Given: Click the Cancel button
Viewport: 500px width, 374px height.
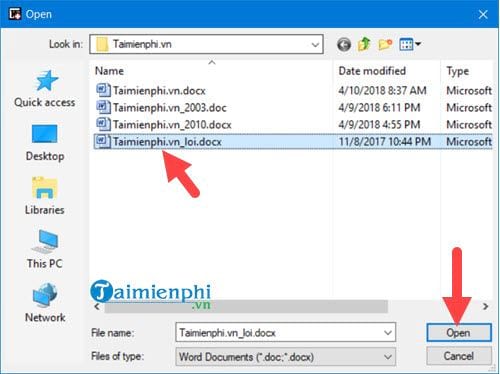Looking at the screenshot, I should point(459,356).
